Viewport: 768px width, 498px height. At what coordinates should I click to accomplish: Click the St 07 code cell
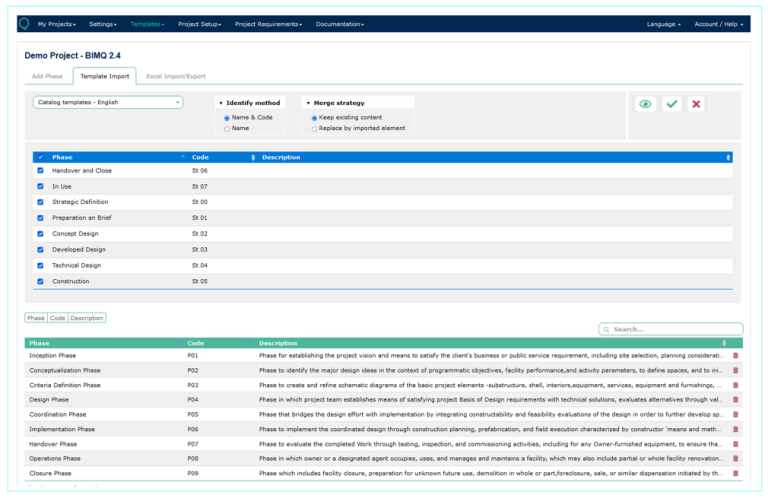pos(199,186)
